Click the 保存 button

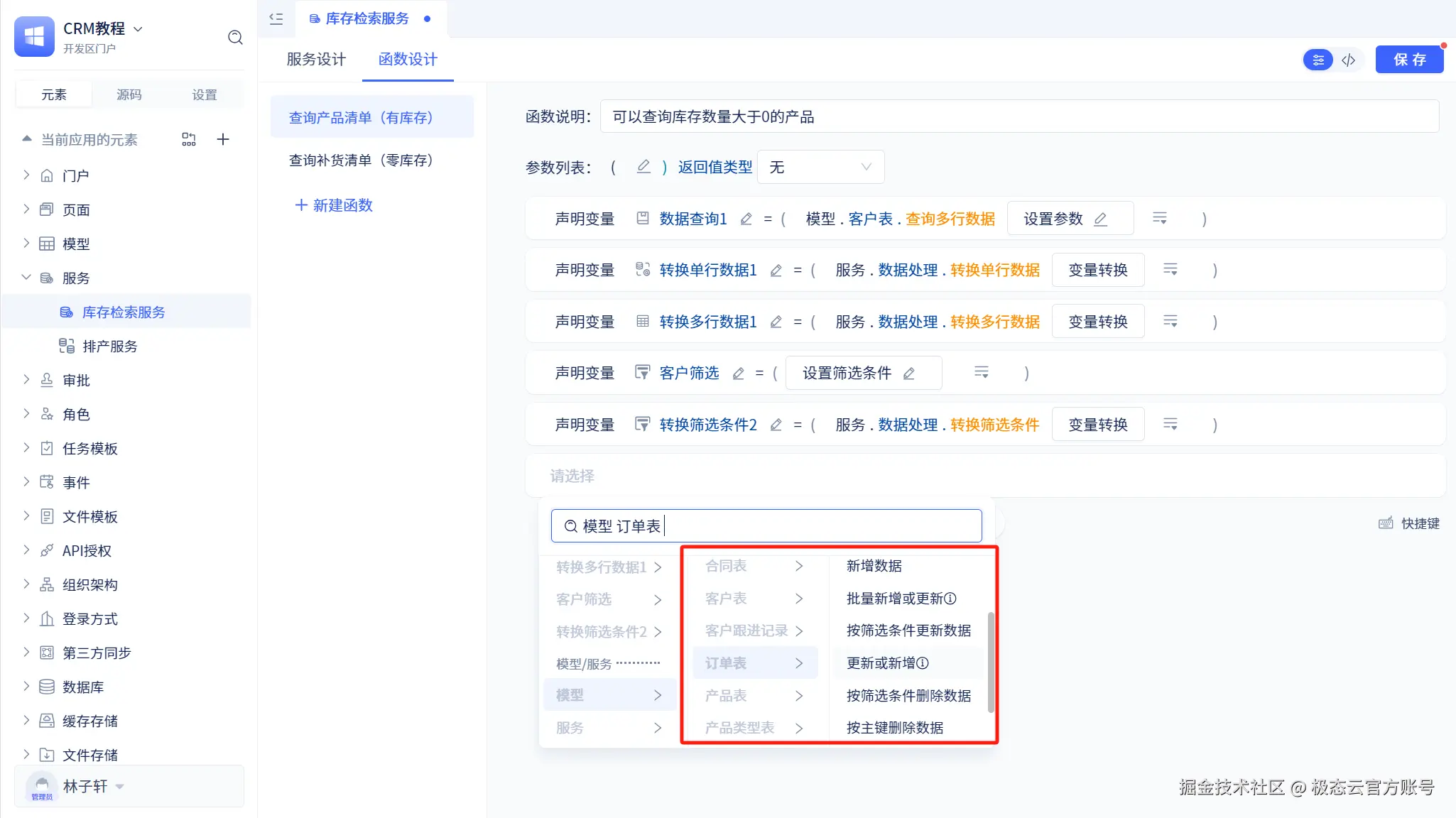(1409, 60)
